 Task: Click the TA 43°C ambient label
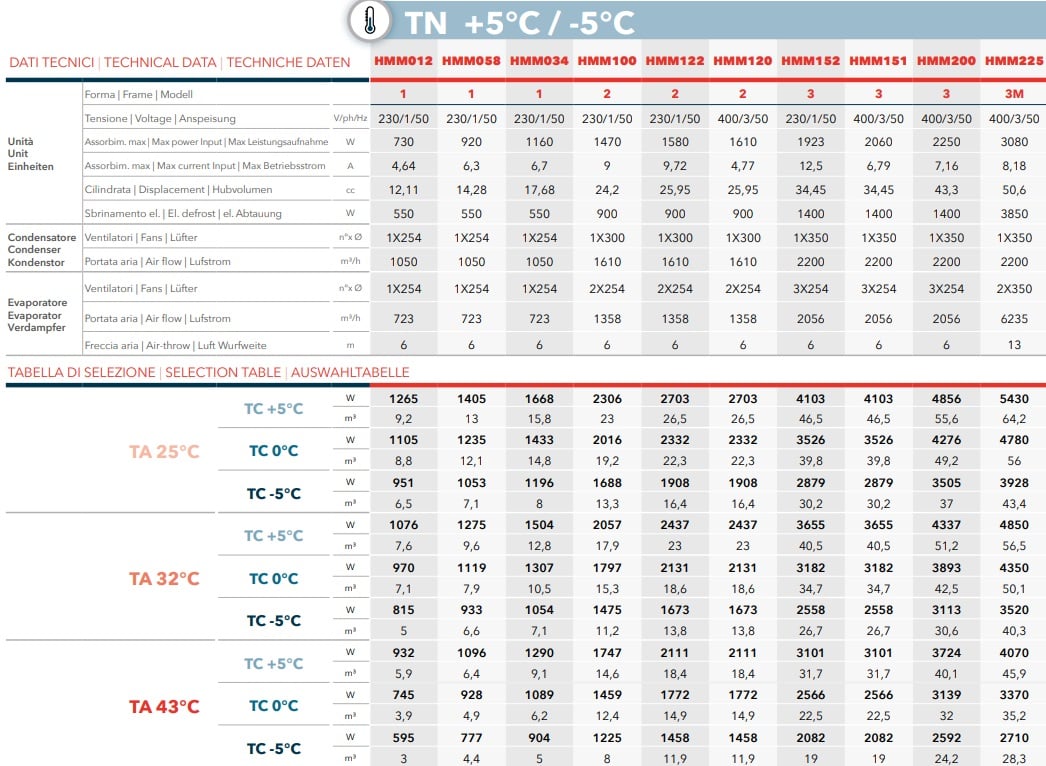tap(164, 707)
